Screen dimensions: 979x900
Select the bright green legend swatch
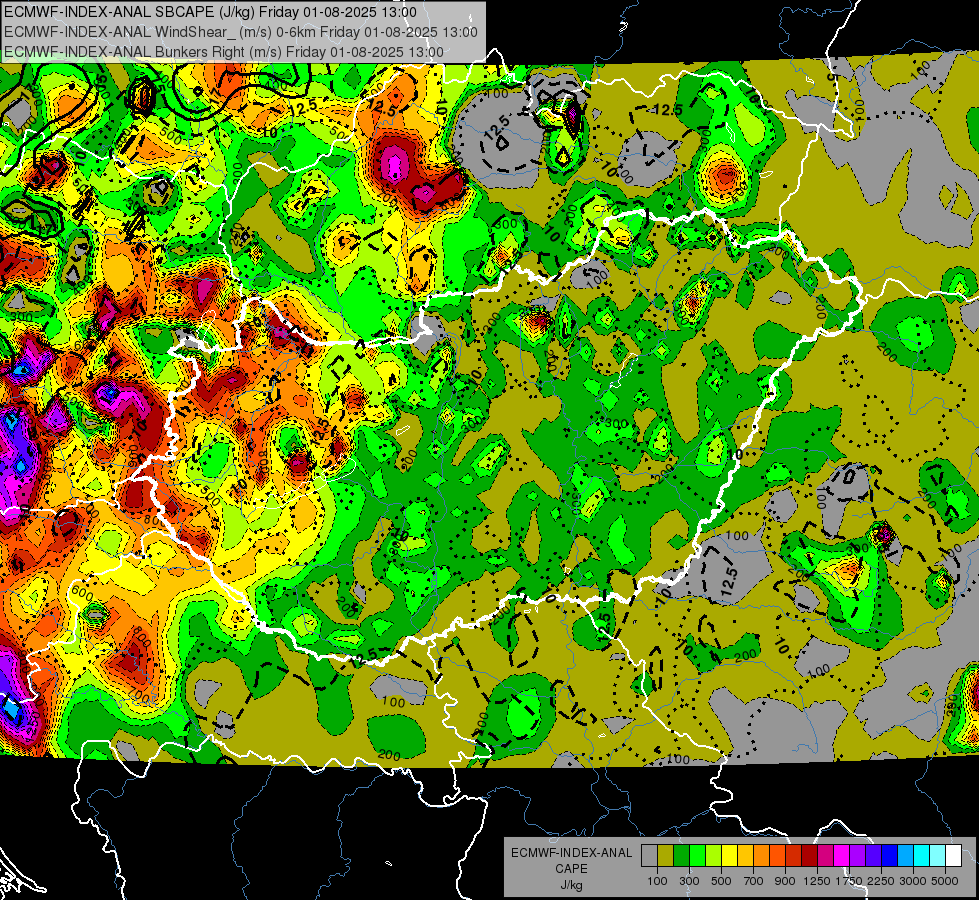[697, 856]
